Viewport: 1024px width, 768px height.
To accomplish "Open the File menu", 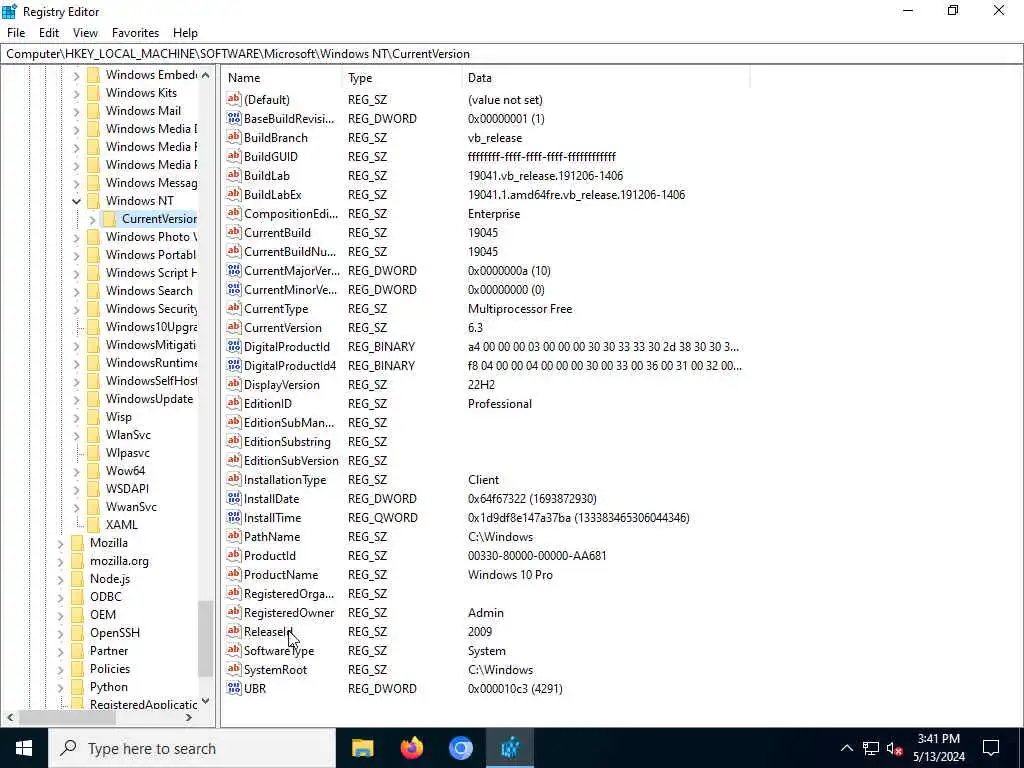I will coord(16,33).
